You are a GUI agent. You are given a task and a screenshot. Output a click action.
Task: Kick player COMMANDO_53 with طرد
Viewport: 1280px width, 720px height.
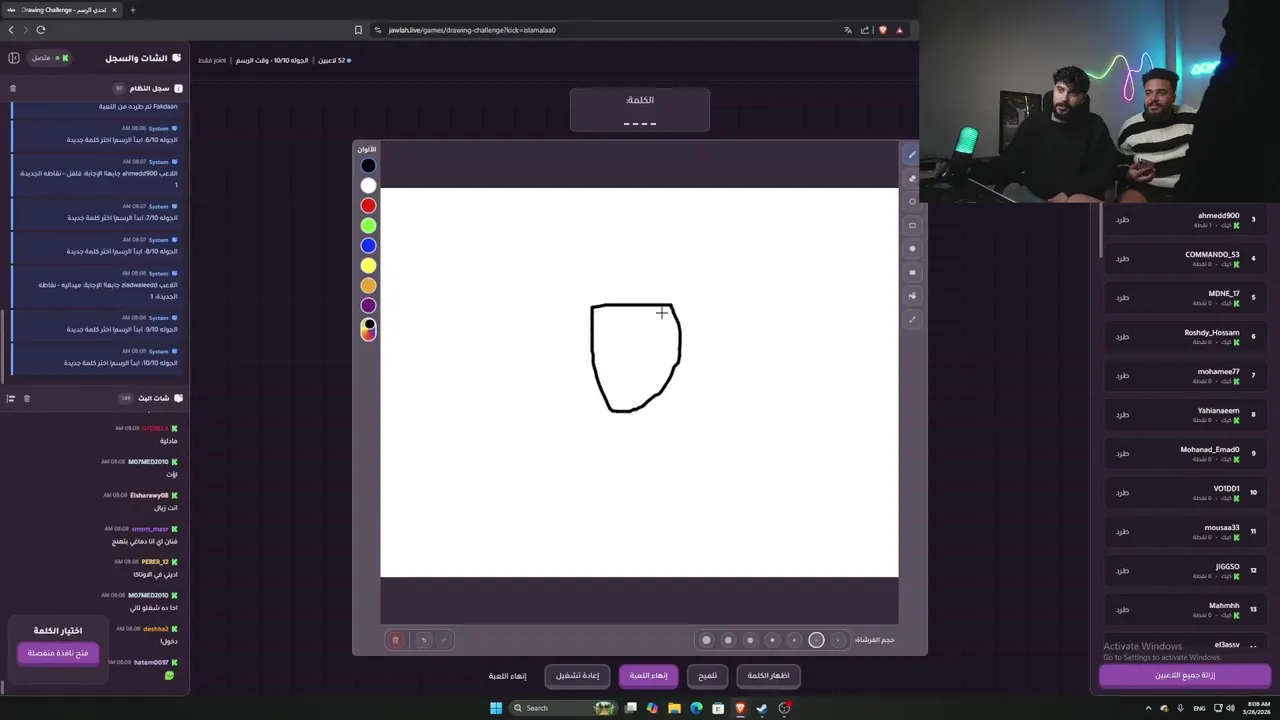coord(1122,259)
